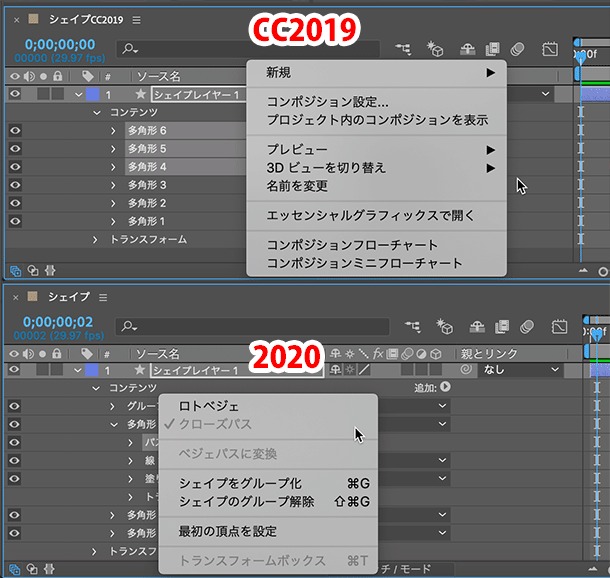Choose シェイプのグループ解除 in 2020 menu
This screenshot has height=578, width=610.
[268, 502]
